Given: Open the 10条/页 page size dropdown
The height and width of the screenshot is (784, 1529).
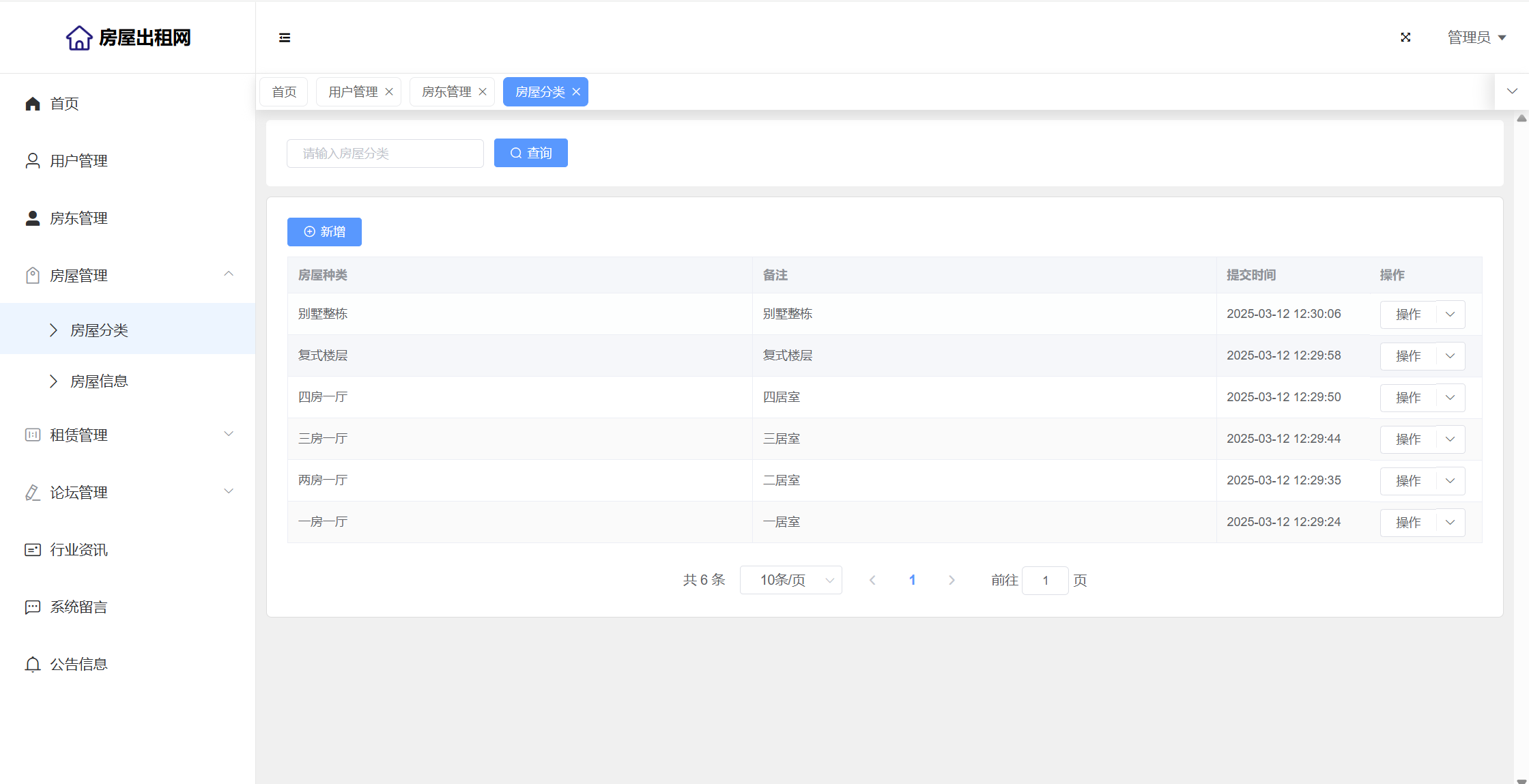Looking at the screenshot, I should click(x=790, y=580).
